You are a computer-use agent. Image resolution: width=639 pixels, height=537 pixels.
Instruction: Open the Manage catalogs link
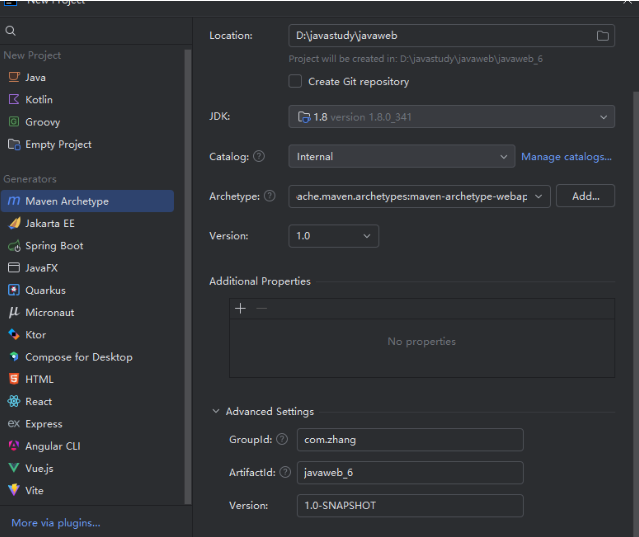566,157
